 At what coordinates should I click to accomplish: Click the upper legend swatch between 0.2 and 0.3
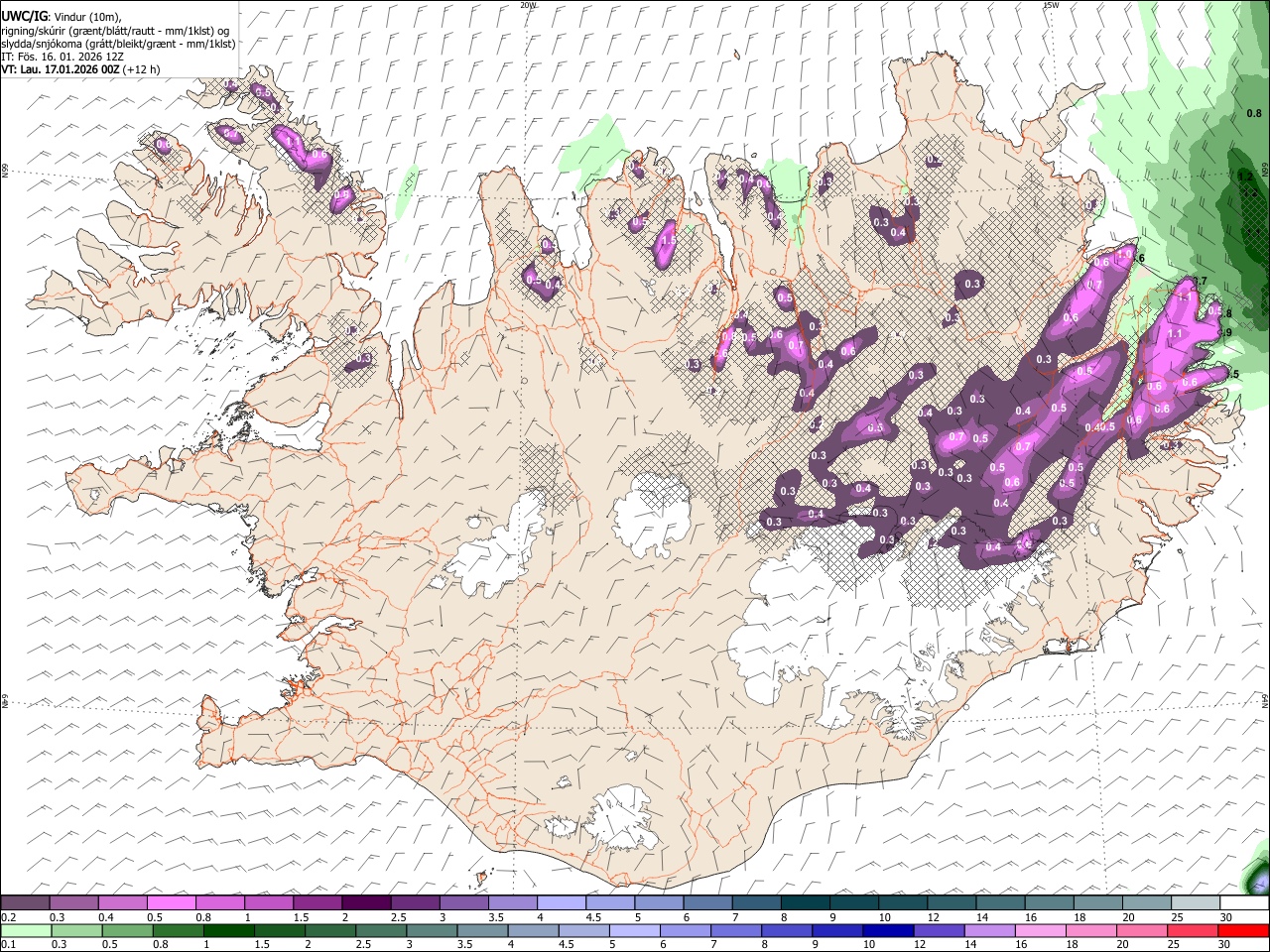tap(26, 903)
